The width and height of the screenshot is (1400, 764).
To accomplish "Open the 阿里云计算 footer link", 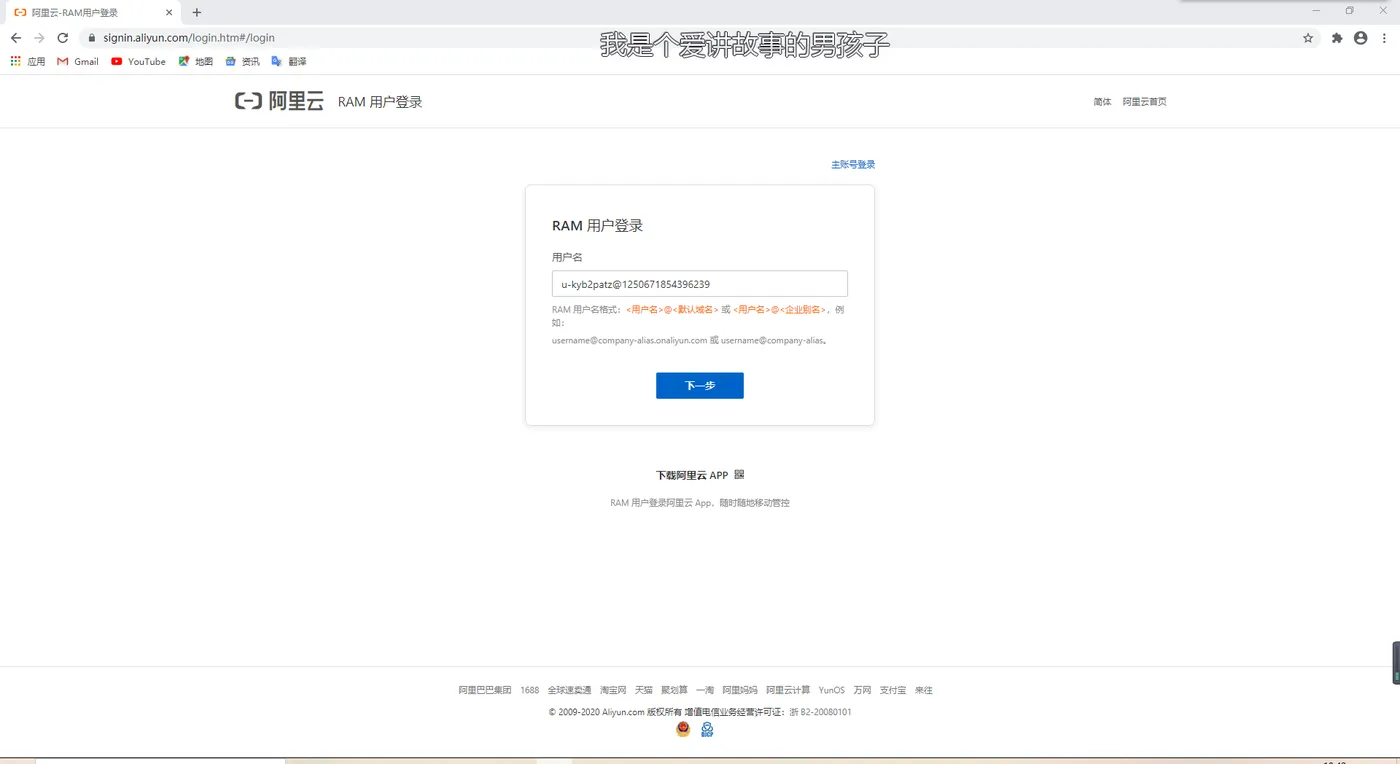I will [x=788, y=690].
